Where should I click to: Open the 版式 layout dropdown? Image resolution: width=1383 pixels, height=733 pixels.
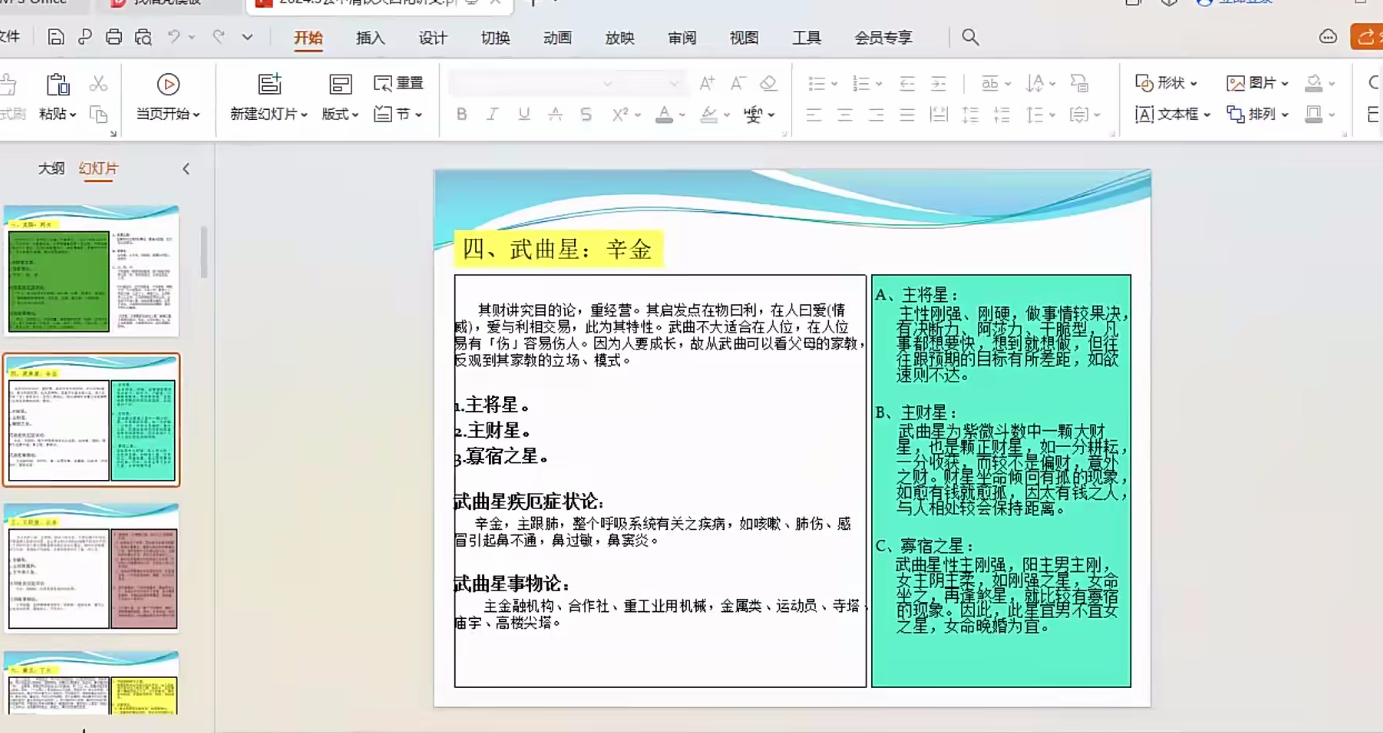pyautogui.click(x=340, y=114)
